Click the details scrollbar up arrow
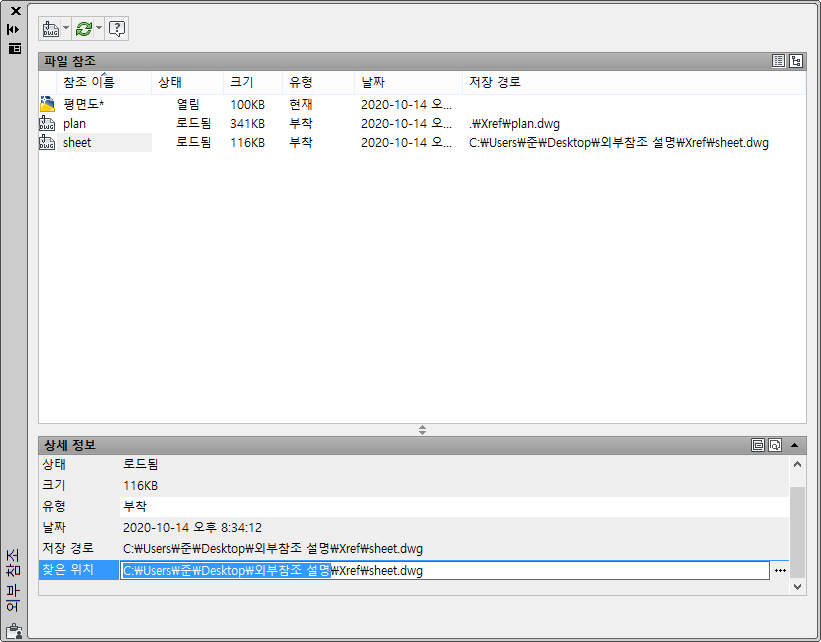821x642 pixels. click(x=797, y=464)
